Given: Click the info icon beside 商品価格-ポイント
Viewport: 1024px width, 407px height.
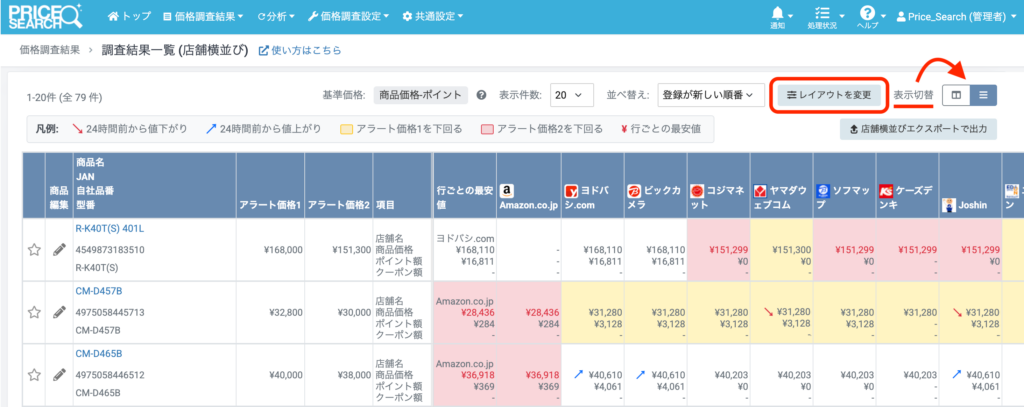Looking at the screenshot, I should point(481,95).
